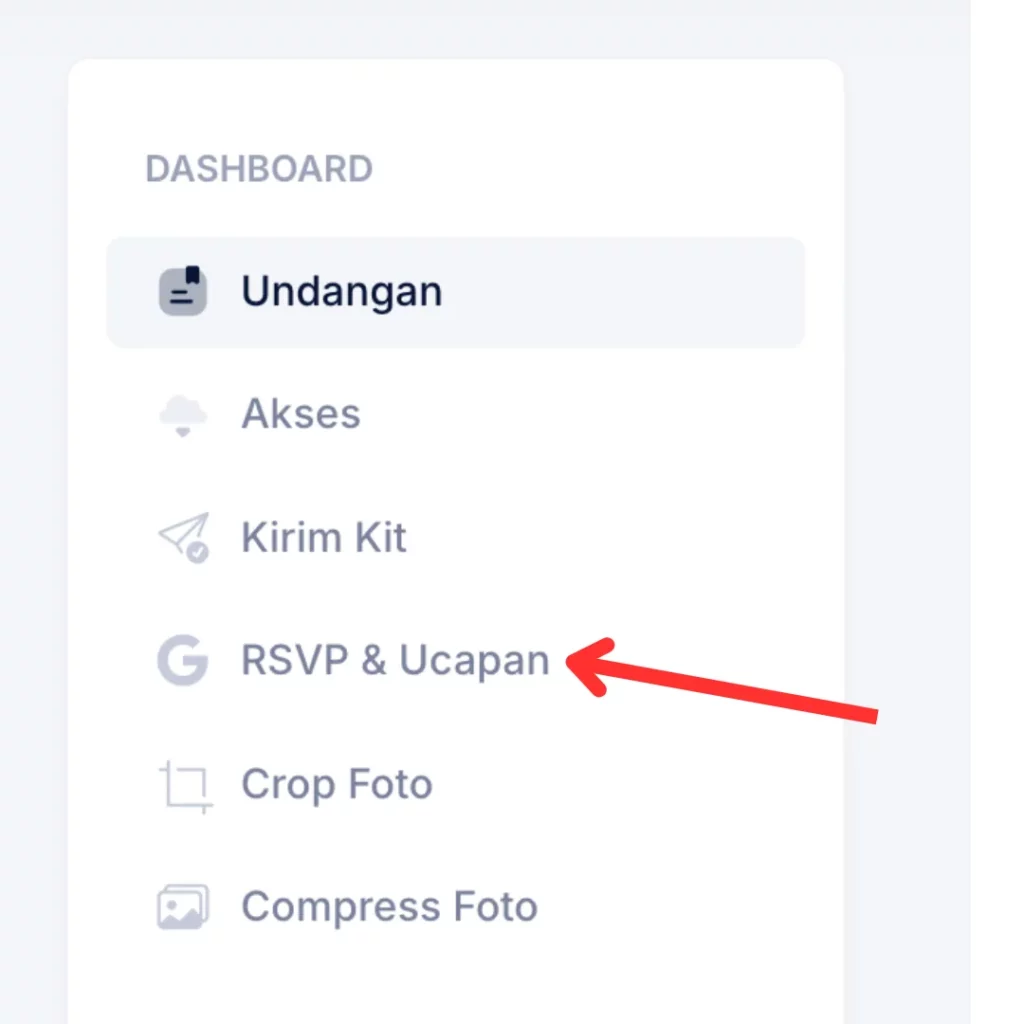Go to RSVP & Ucapan label
The width and height of the screenshot is (1024, 1024).
[396, 660]
